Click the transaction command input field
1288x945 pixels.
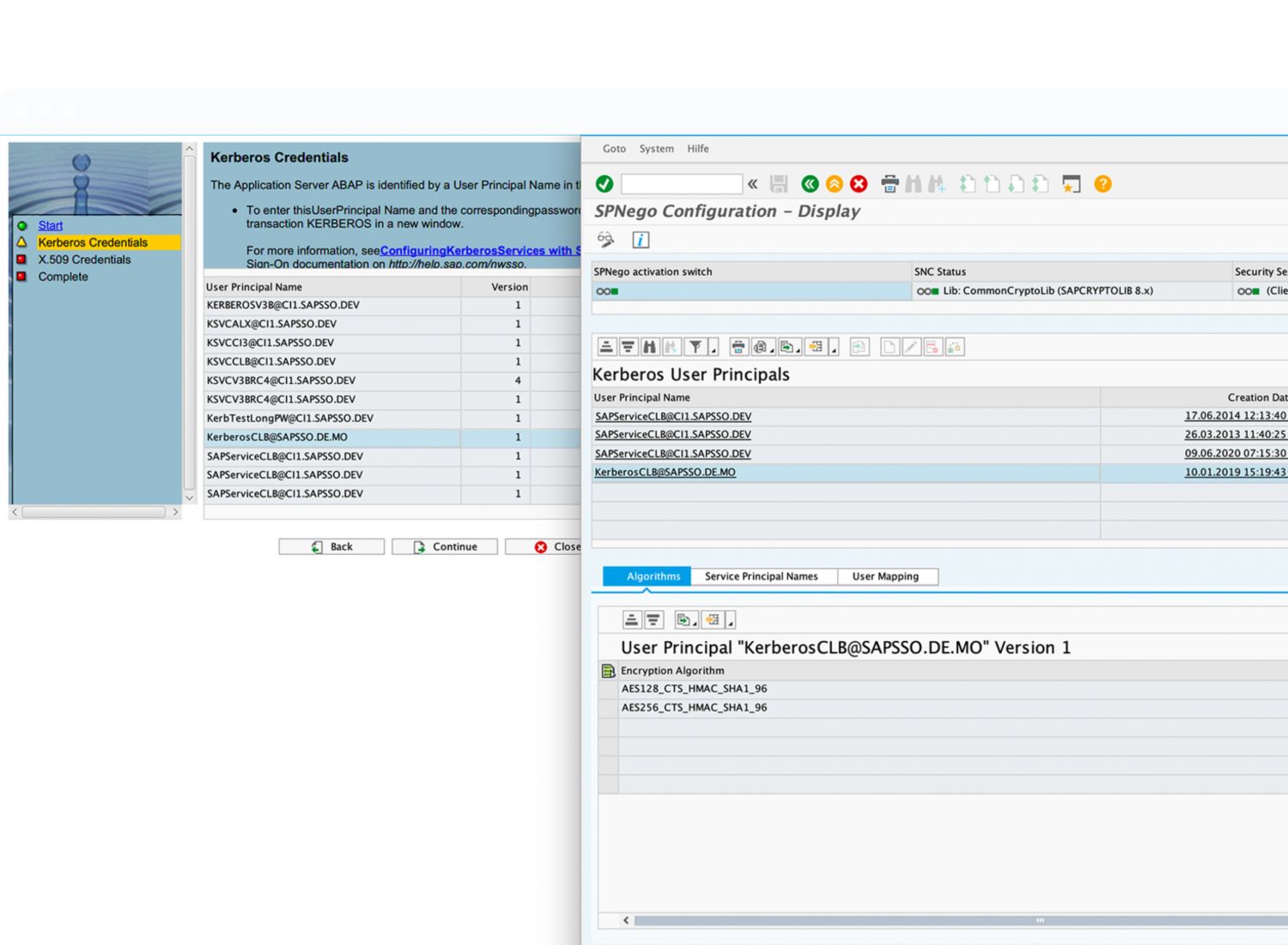682,184
